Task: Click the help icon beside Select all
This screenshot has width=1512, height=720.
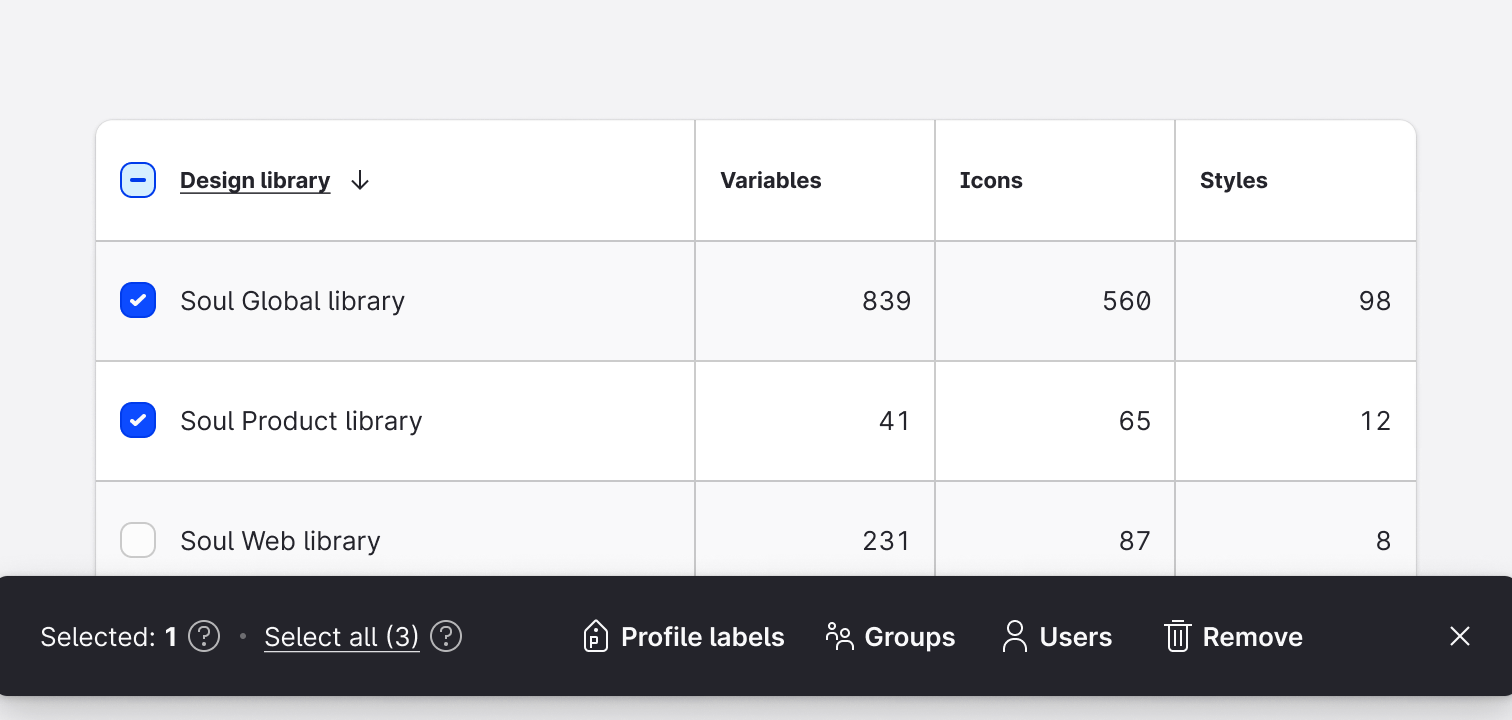Action: coord(447,636)
